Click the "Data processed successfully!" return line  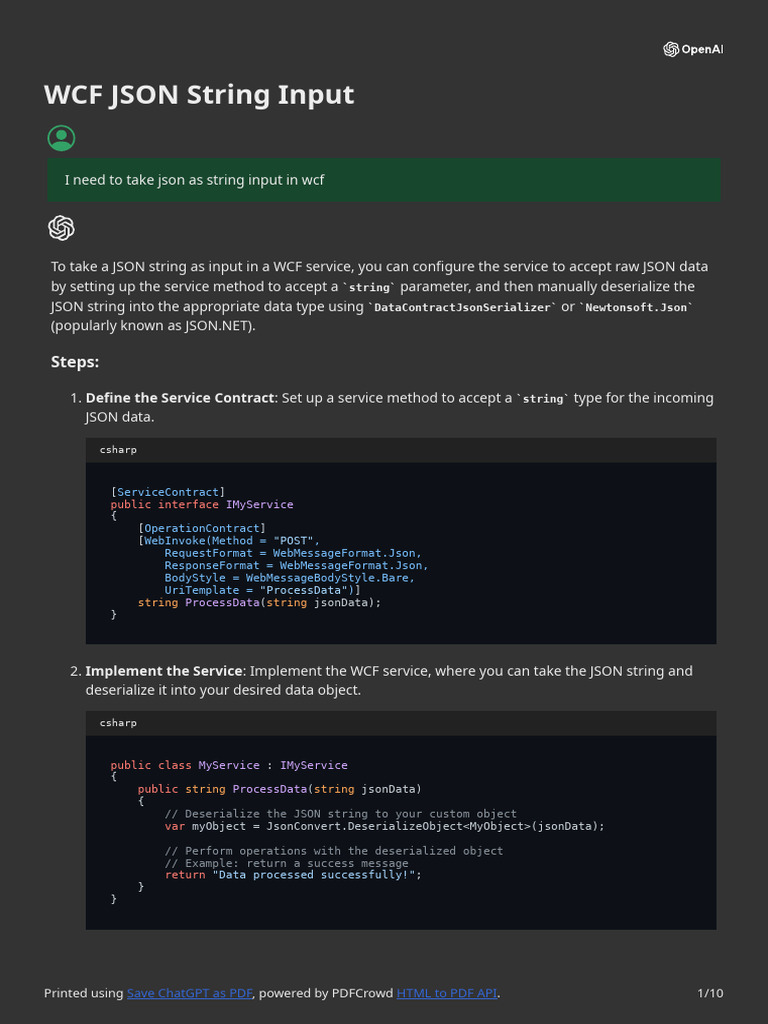click(293, 875)
